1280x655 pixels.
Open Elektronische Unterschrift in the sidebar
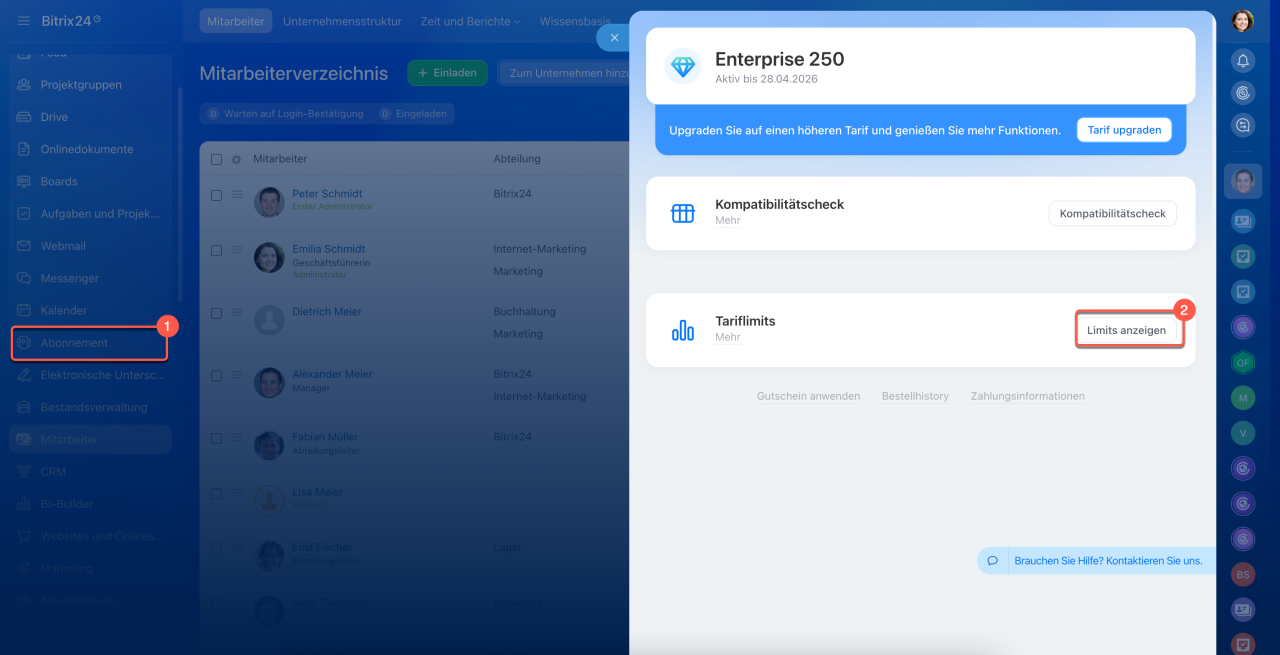coord(90,375)
